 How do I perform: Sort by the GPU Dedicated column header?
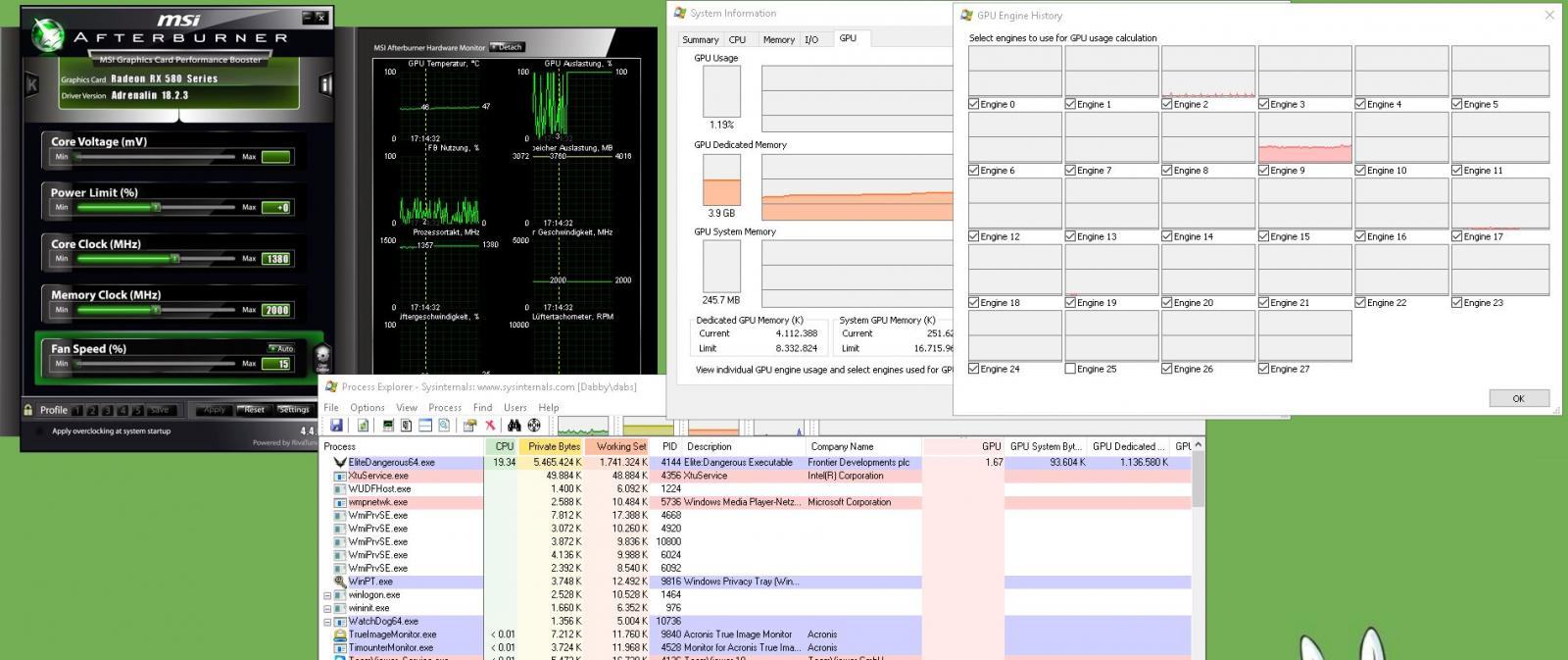point(1128,446)
